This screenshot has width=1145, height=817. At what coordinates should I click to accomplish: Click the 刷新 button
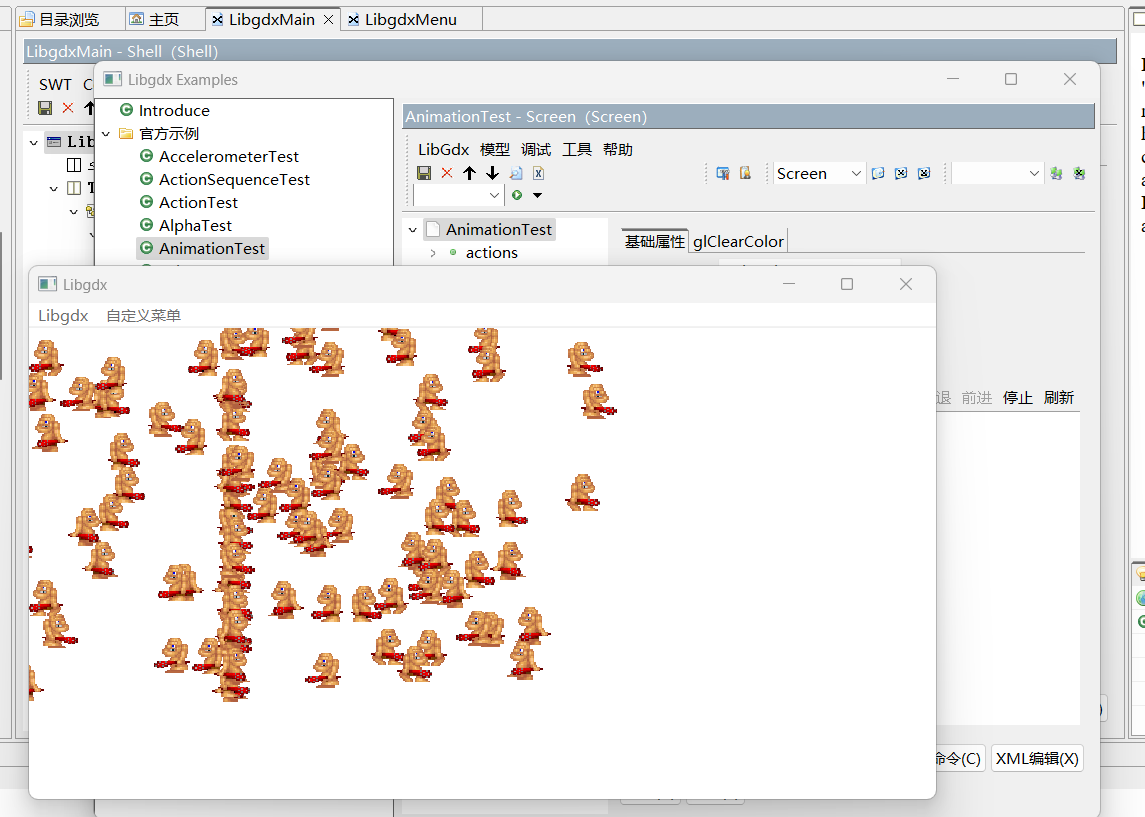click(x=1059, y=398)
